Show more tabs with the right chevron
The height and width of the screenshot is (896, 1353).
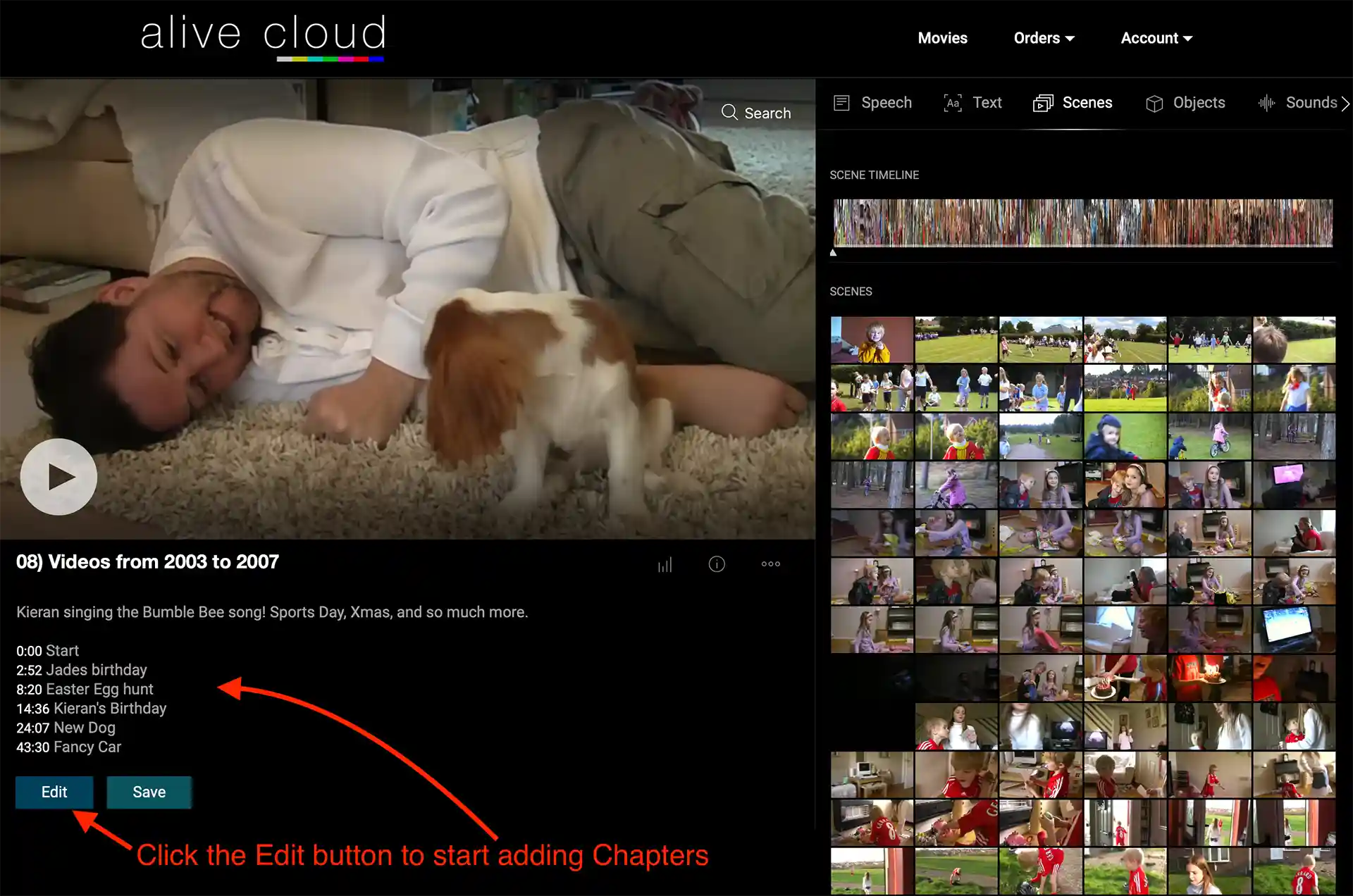pos(1345,104)
